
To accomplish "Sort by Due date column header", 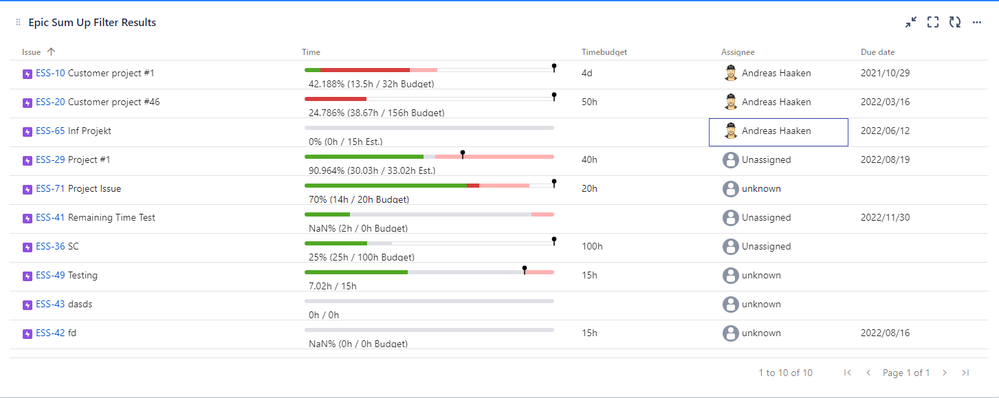I will click(x=877, y=52).
